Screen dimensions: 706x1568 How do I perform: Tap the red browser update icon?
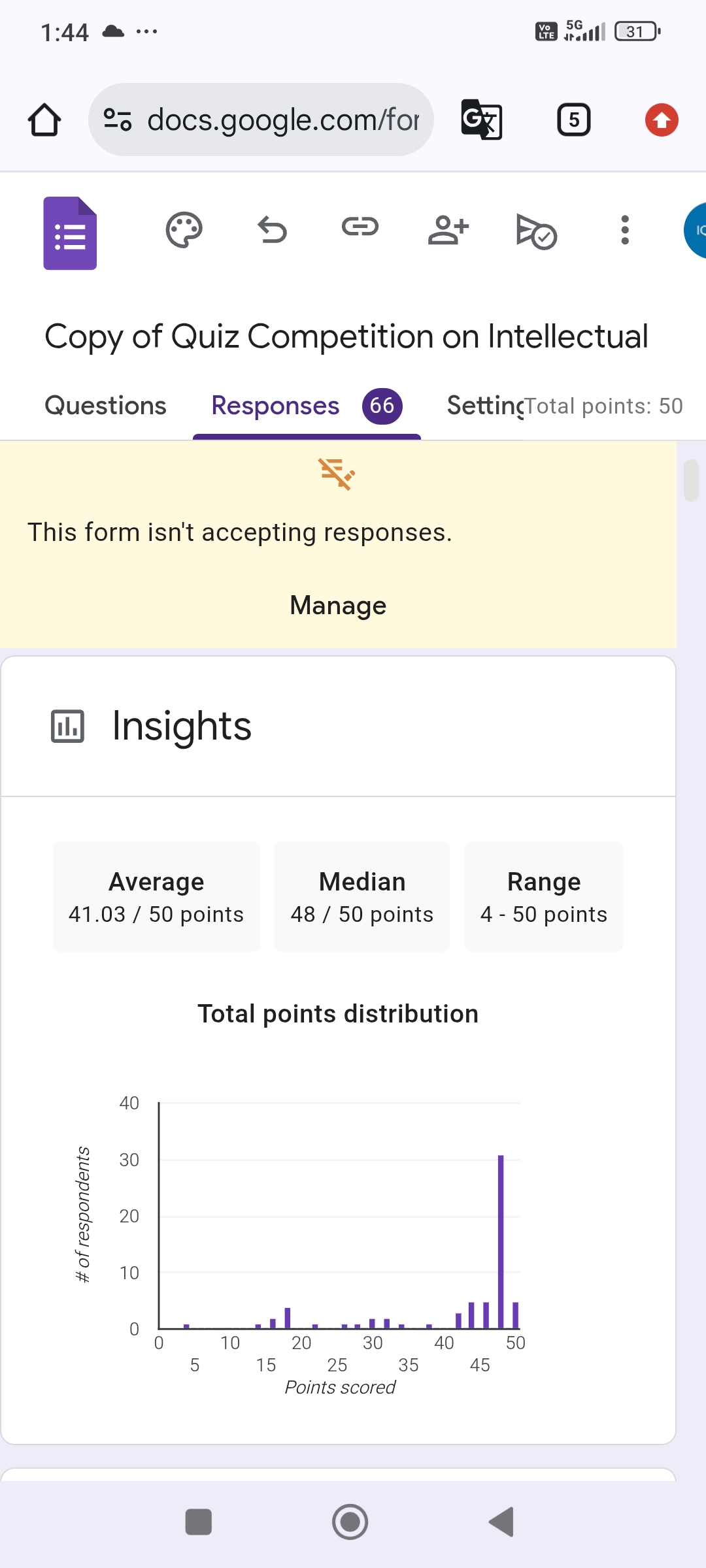(x=662, y=120)
